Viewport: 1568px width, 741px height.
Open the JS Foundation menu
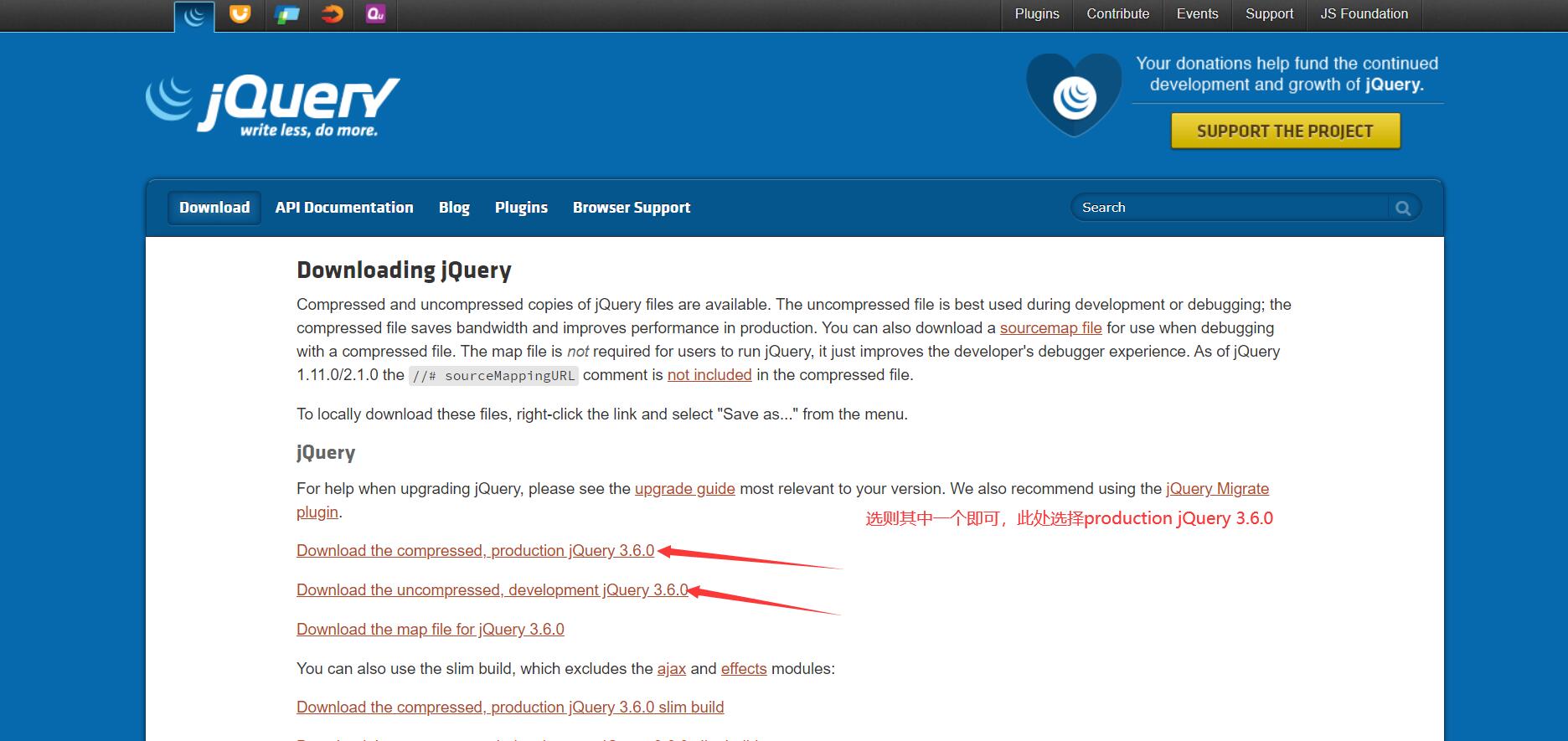coord(1364,14)
